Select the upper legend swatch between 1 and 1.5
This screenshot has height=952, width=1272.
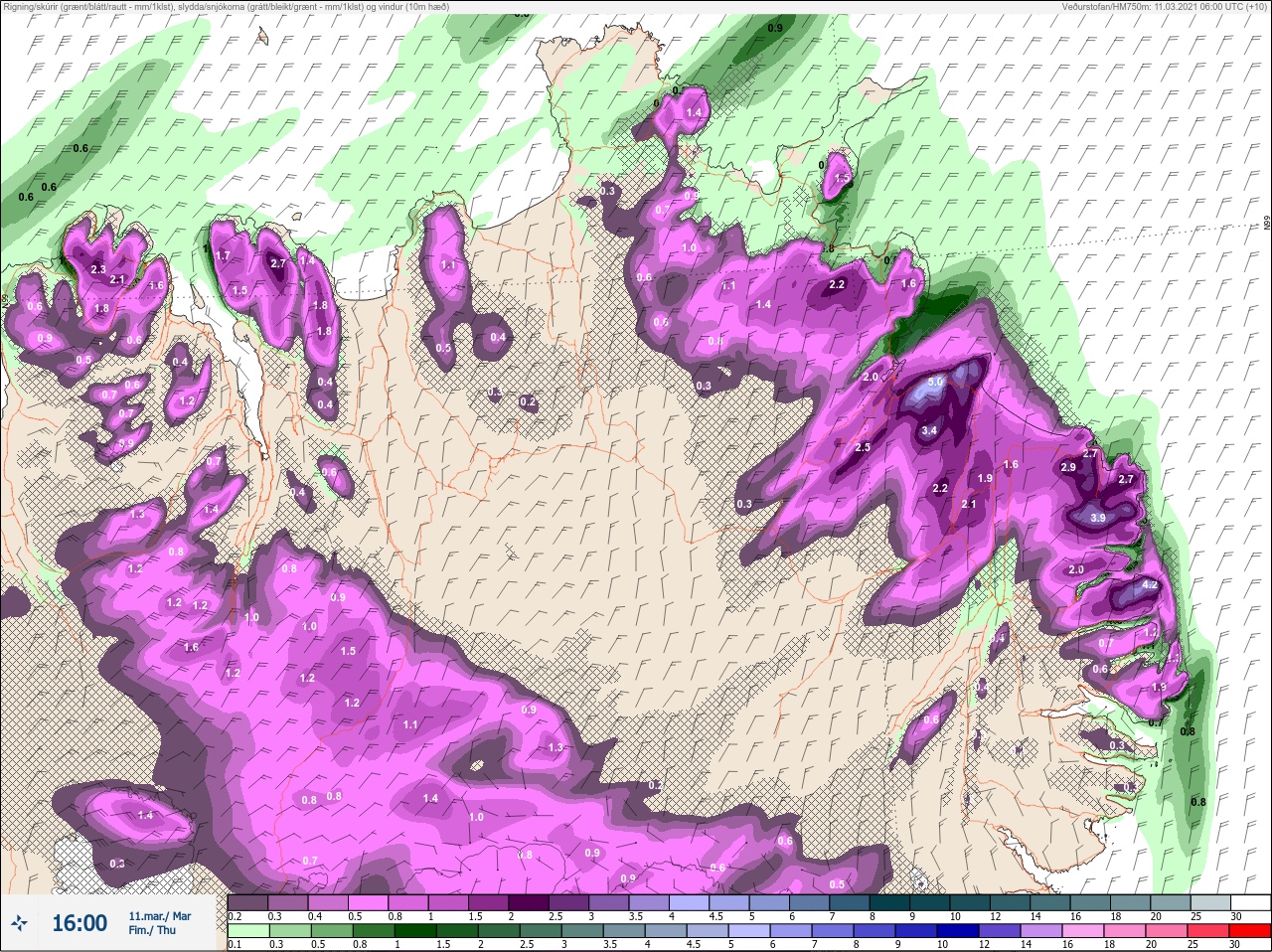[x=448, y=902]
